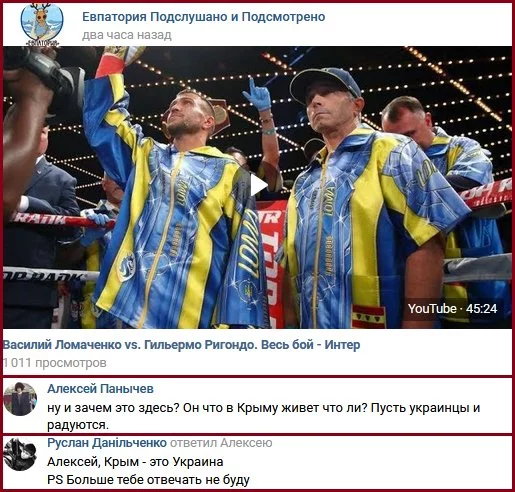The height and width of the screenshot is (492, 515).
Task: Follow the 'ответил Алексею' reply link
Action: (x=221, y=443)
